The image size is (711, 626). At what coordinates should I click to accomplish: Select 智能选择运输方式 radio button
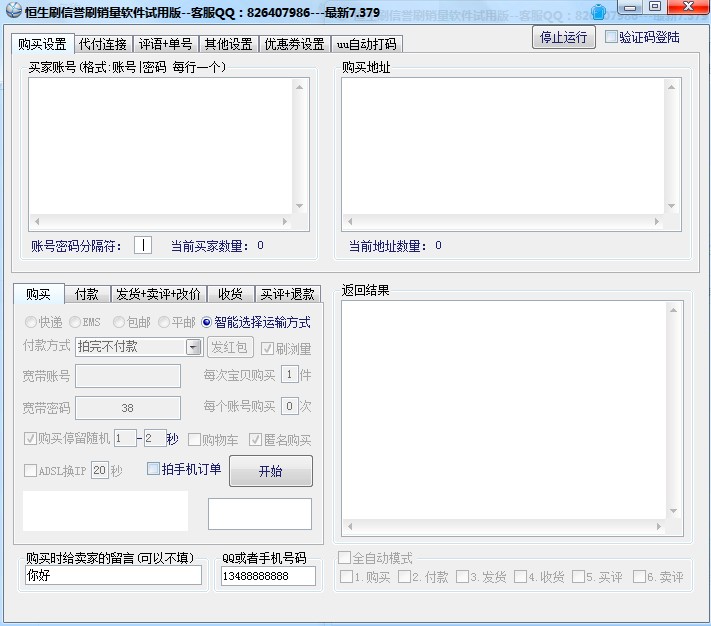tap(206, 322)
